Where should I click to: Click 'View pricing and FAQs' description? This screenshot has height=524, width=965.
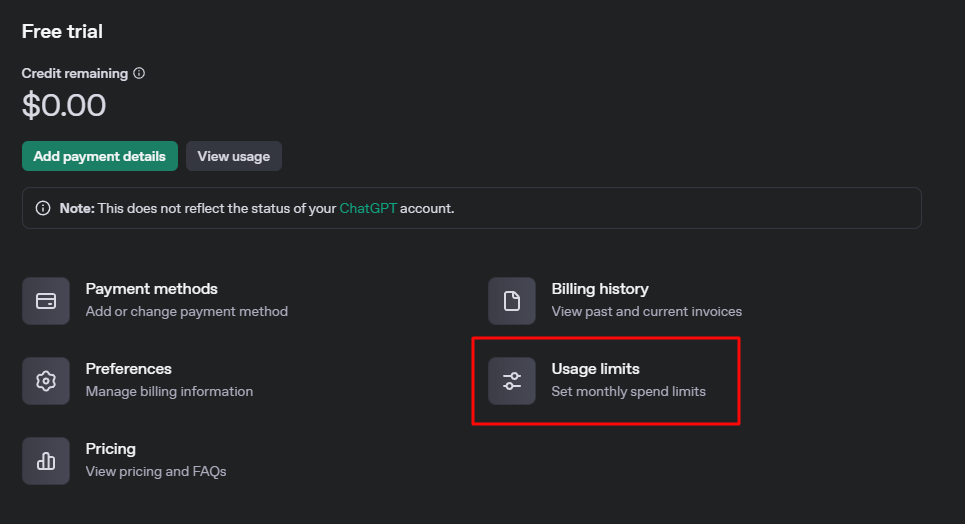156,471
